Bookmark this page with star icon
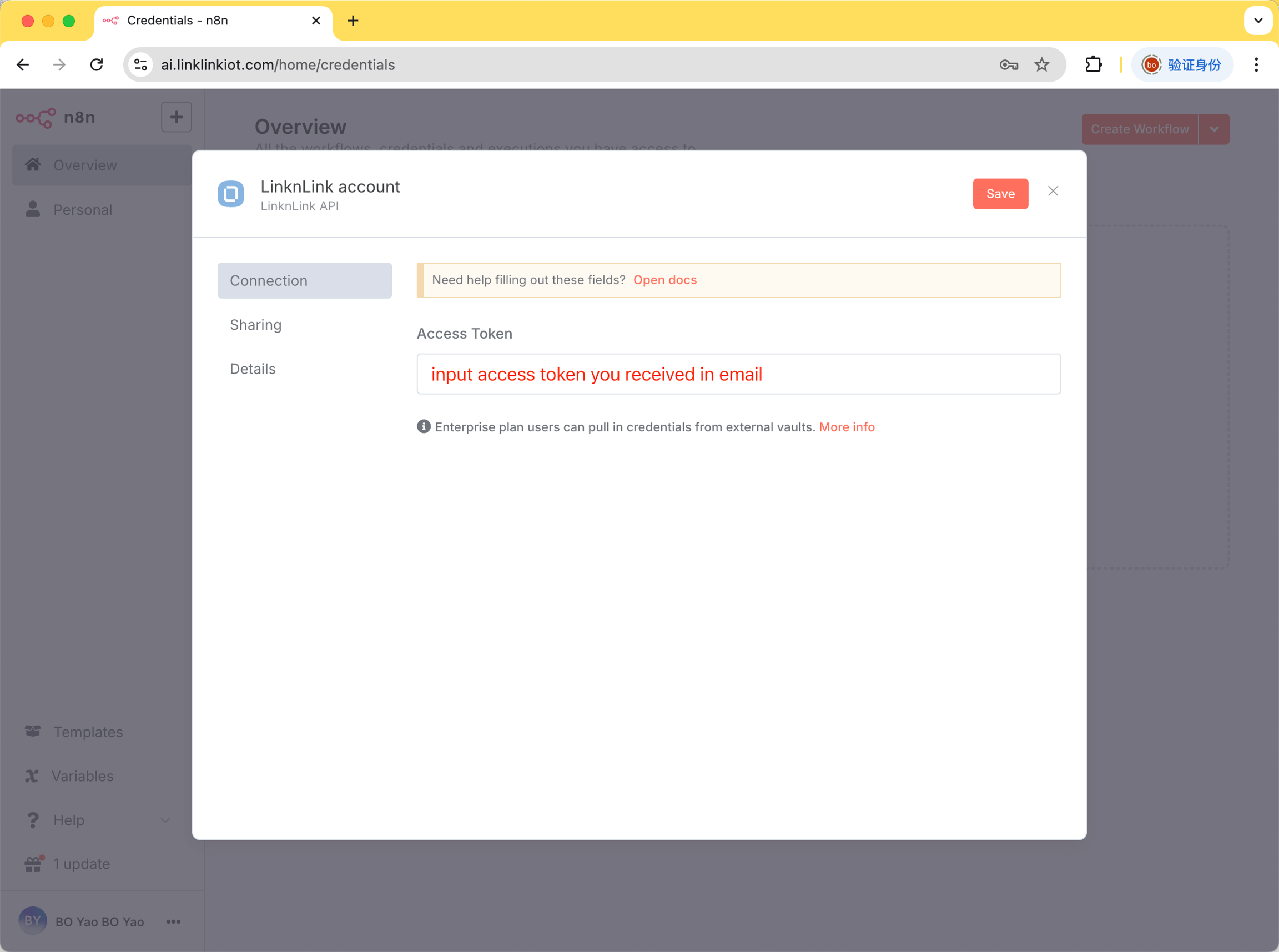The height and width of the screenshot is (952, 1279). coord(1041,64)
